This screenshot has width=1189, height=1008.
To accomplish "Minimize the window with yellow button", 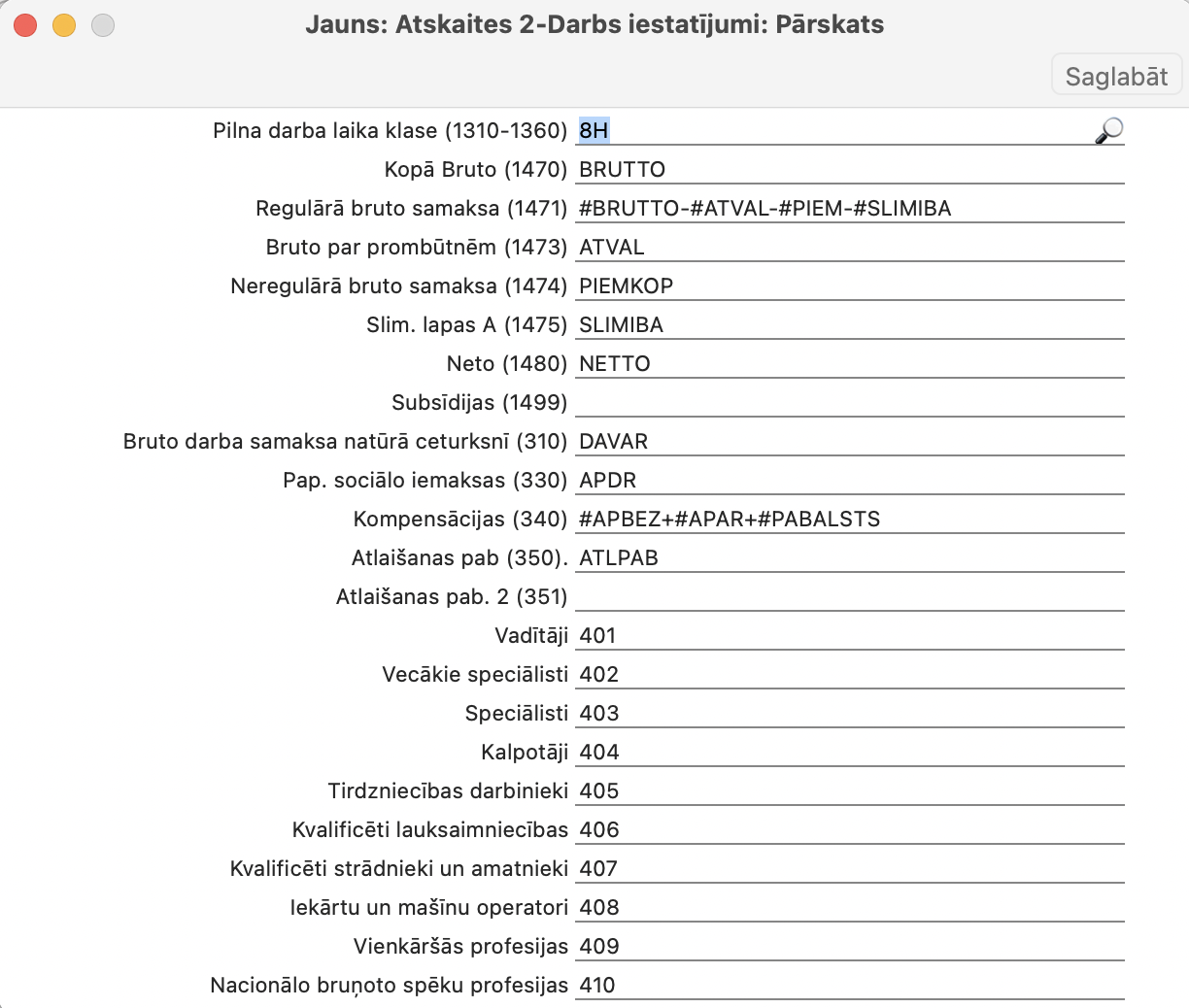I will point(64,25).
